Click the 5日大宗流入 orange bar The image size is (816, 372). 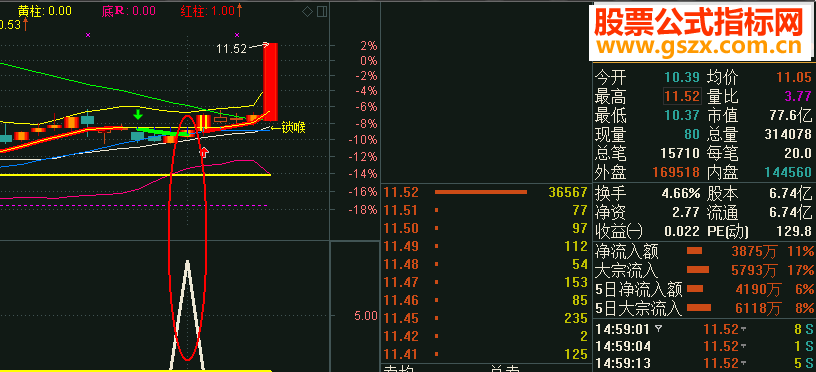click(x=699, y=308)
